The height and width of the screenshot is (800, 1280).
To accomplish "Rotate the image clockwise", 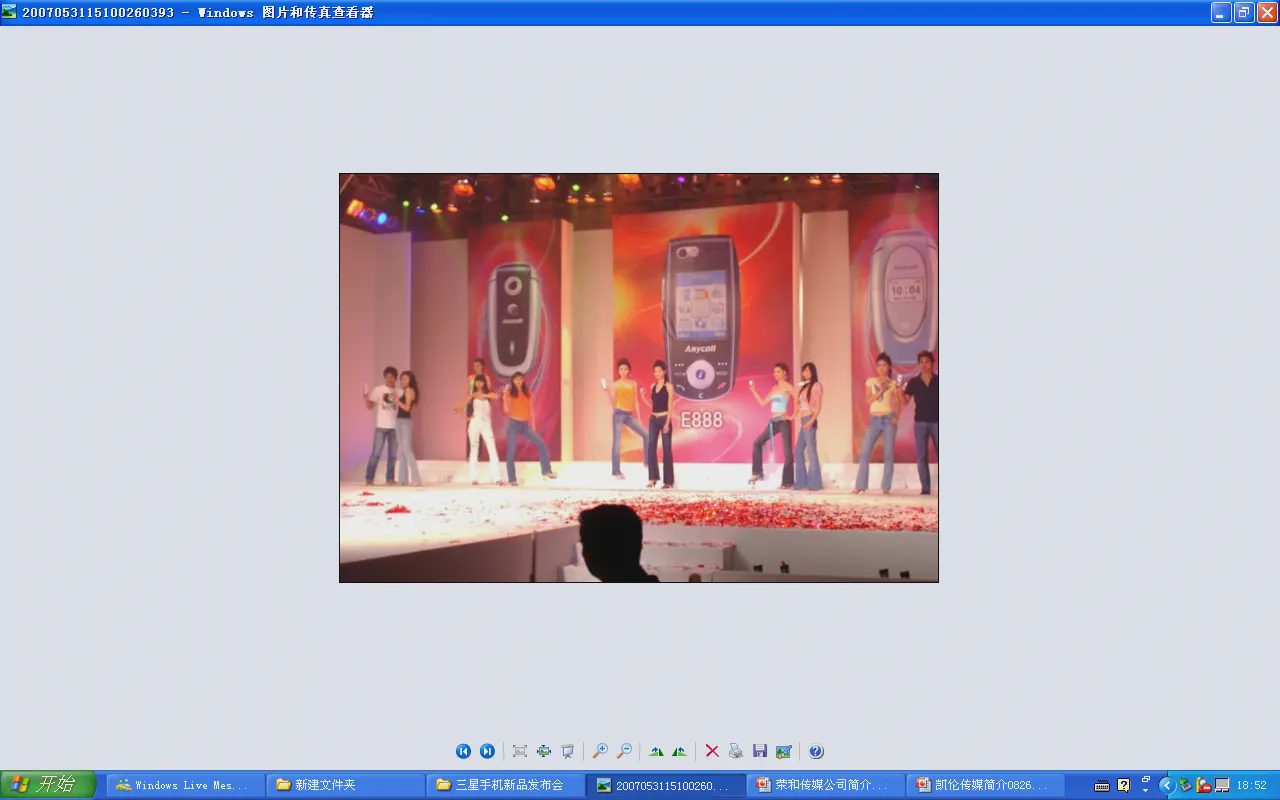I will pos(656,751).
